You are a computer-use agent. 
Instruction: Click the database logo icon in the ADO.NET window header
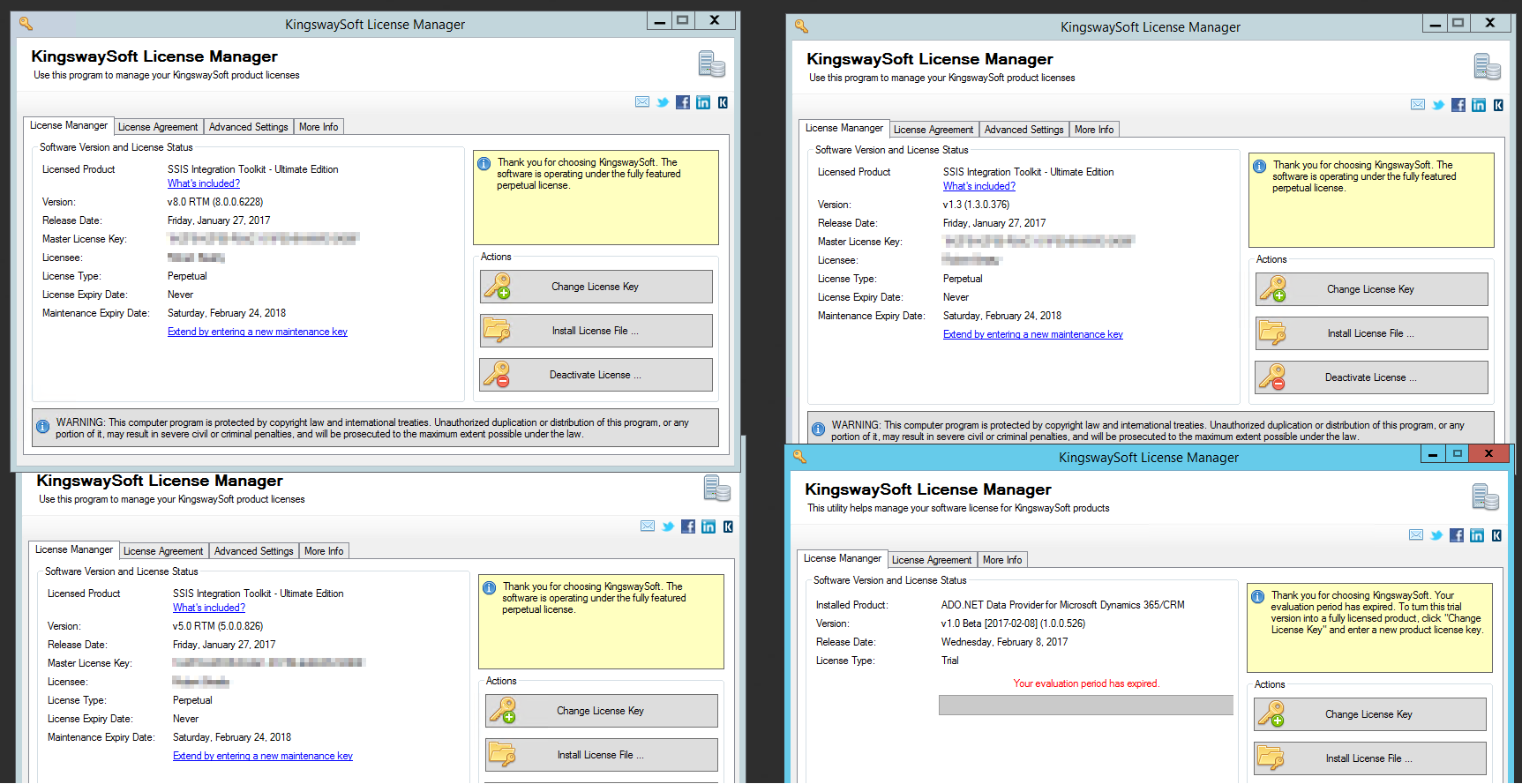pyautogui.click(x=1486, y=497)
